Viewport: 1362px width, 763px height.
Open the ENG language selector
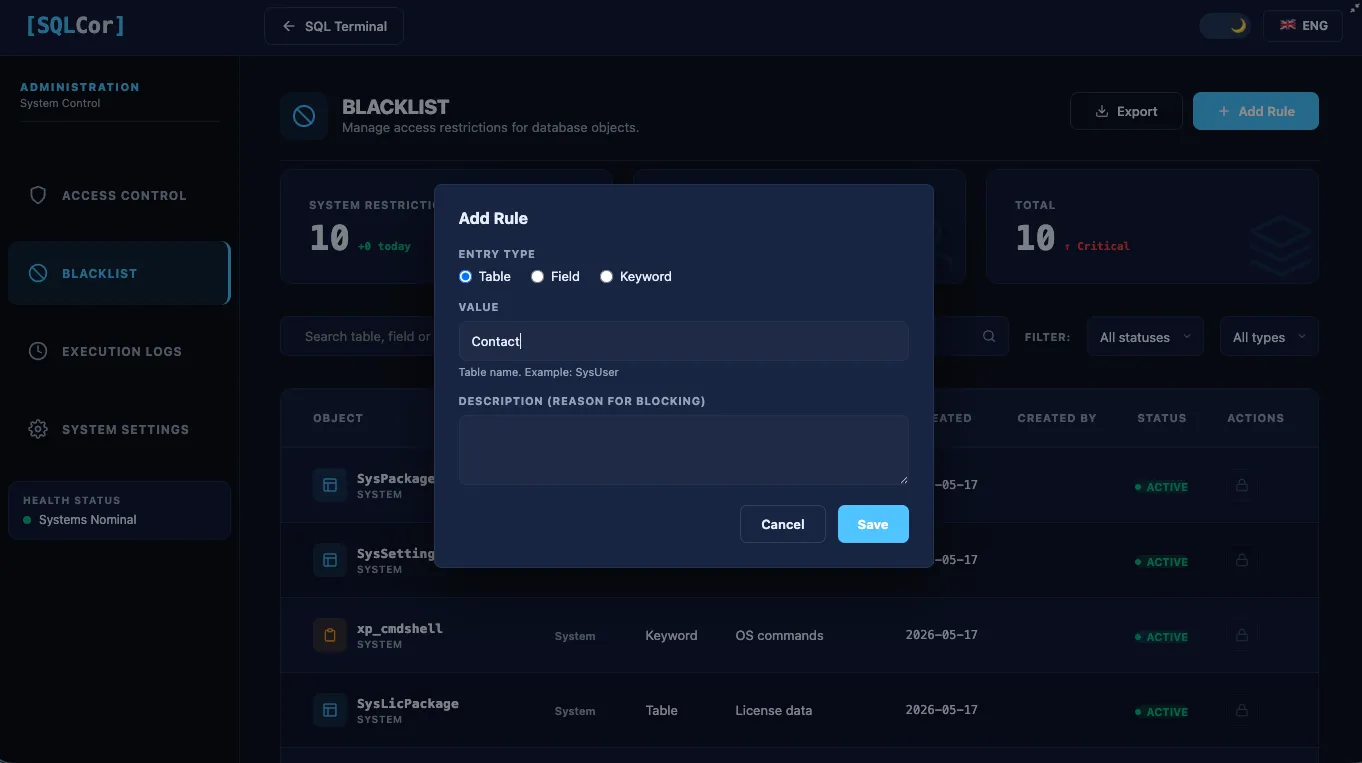1302,26
